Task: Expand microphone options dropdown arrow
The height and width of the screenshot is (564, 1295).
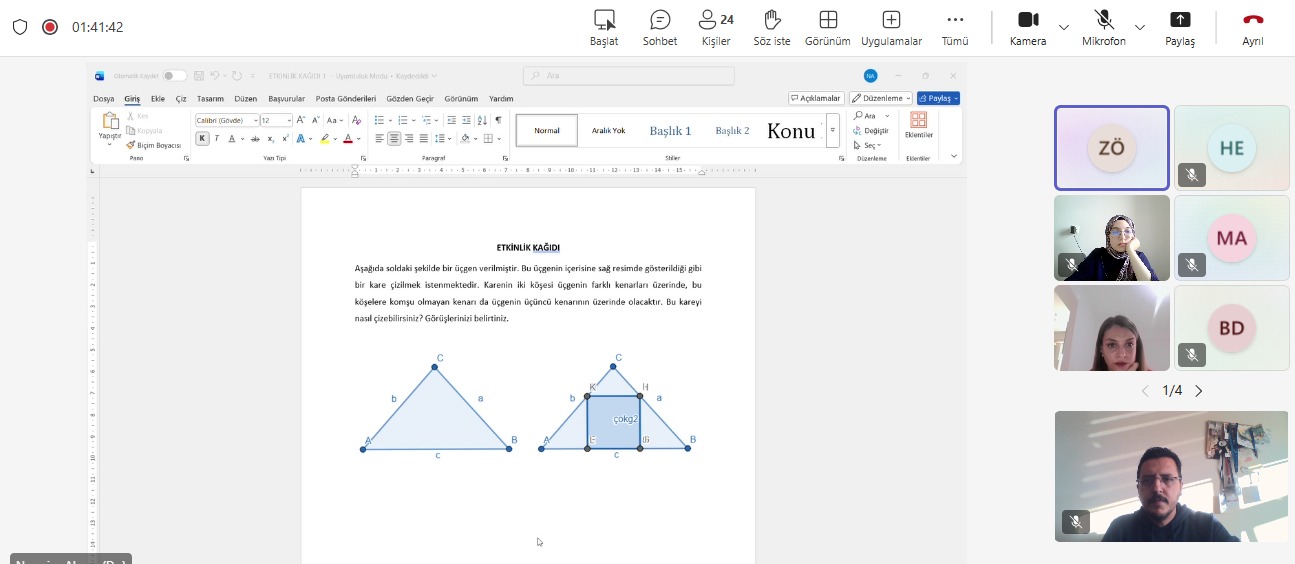Action: [1140, 27]
